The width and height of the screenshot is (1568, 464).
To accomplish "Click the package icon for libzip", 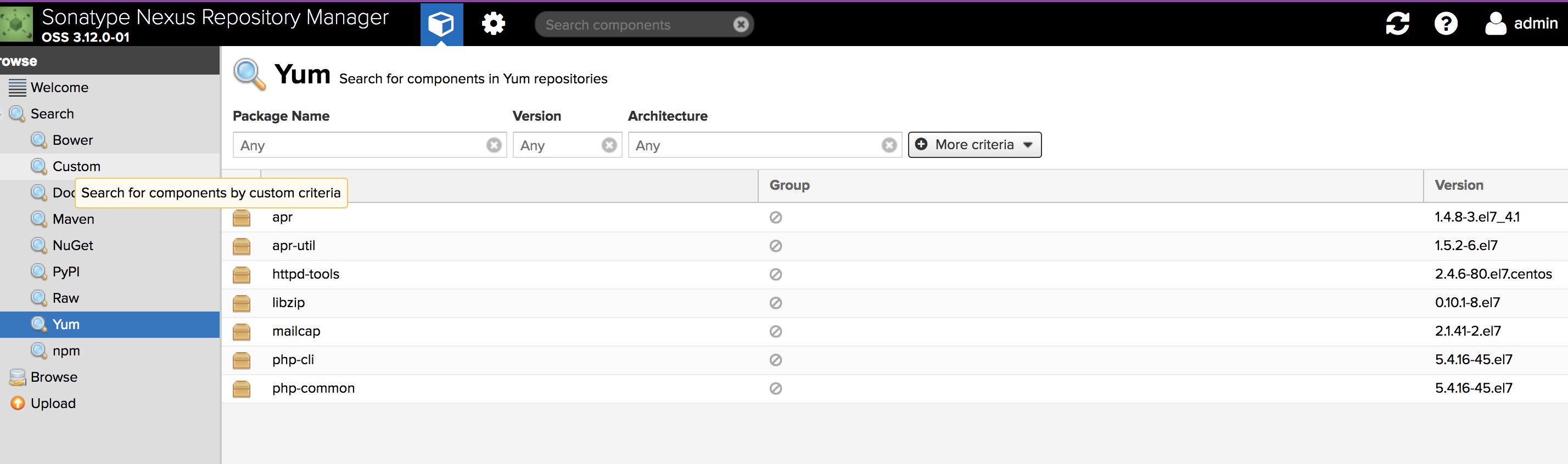I will (x=242, y=303).
